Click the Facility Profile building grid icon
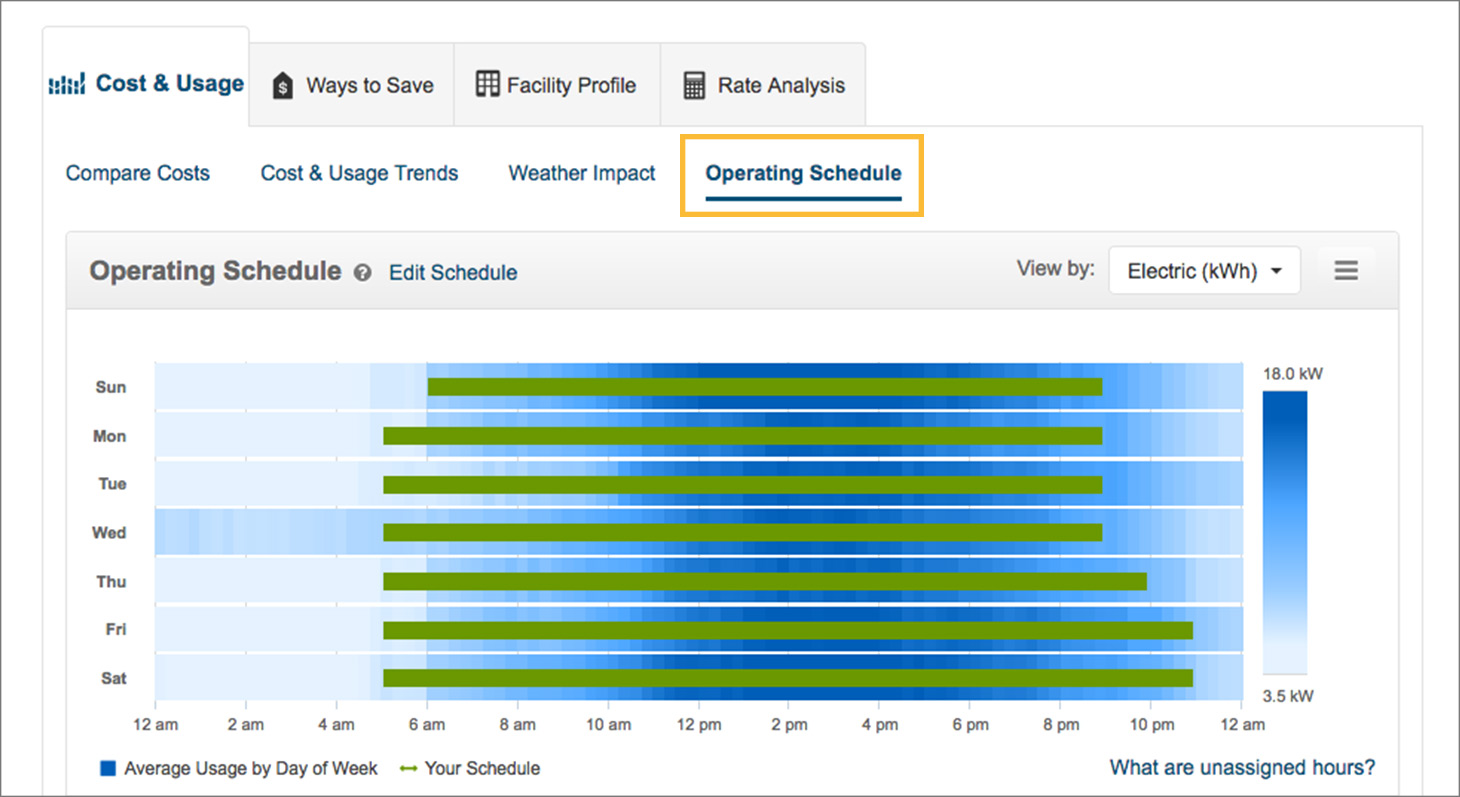Image resolution: width=1460 pixels, height=797 pixels. point(487,85)
